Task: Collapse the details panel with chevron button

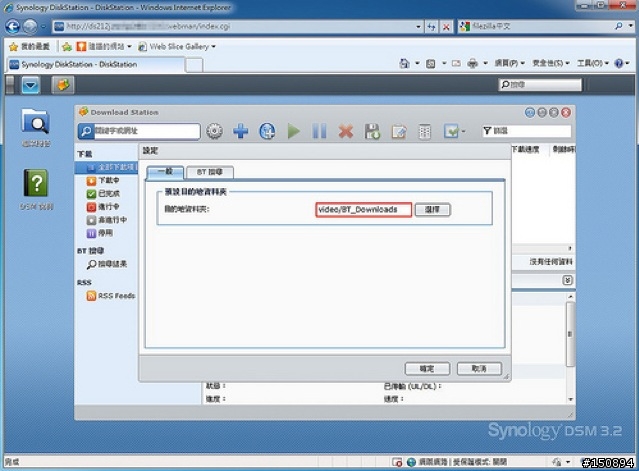Action: click(567, 280)
